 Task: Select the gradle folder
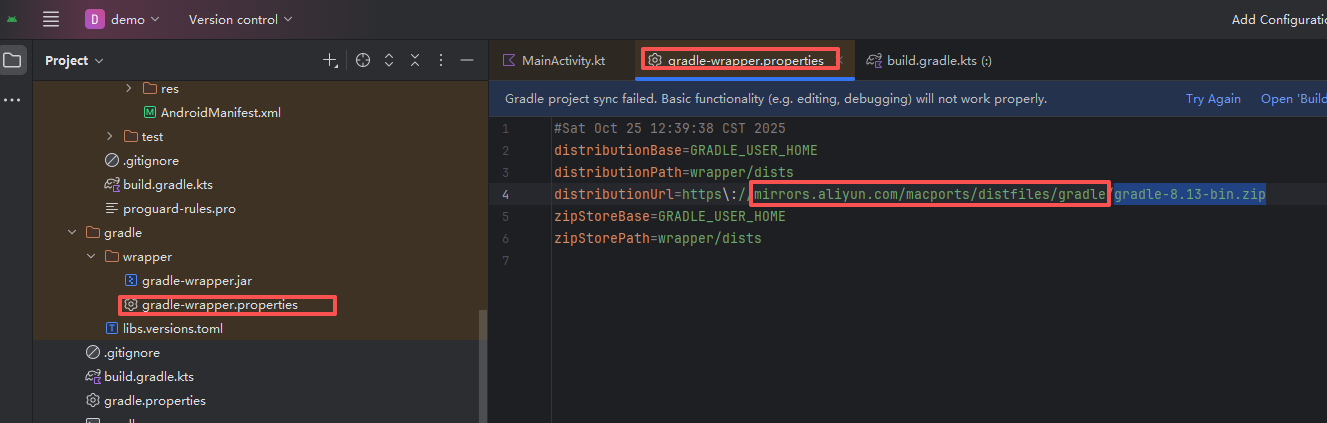coord(113,233)
